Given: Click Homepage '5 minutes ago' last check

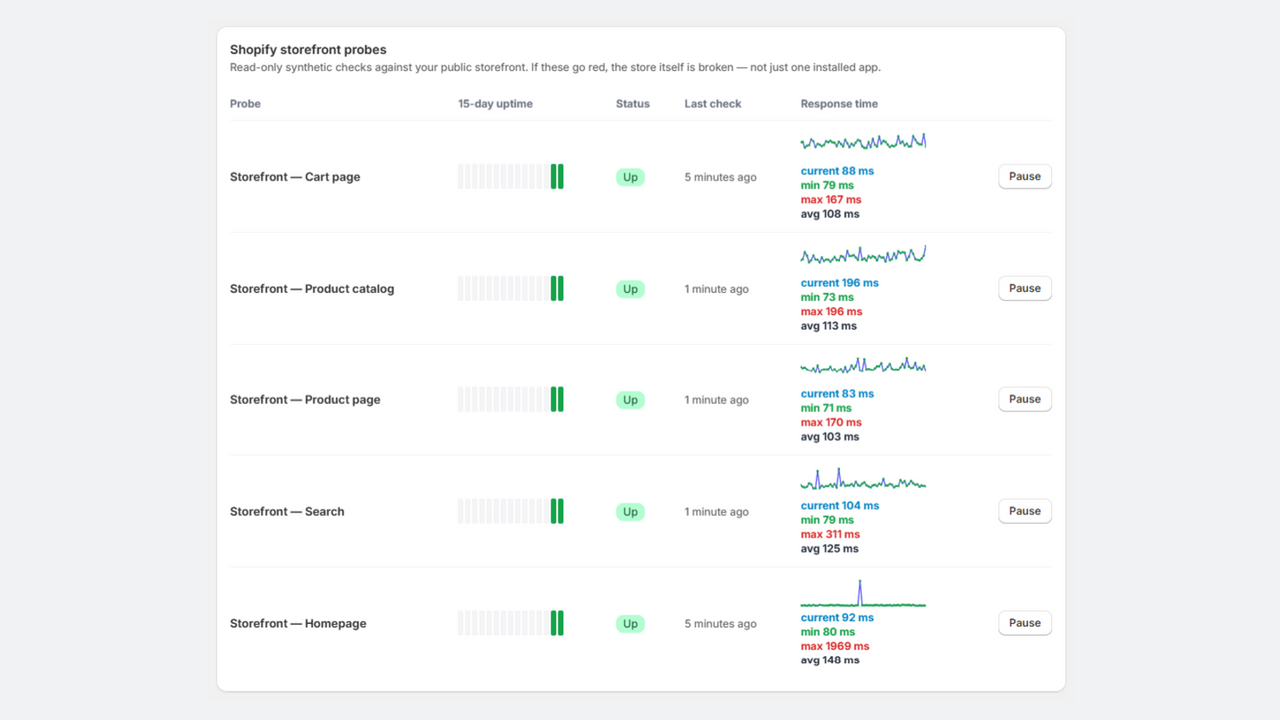Looking at the screenshot, I should pyautogui.click(x=721, y=625).
